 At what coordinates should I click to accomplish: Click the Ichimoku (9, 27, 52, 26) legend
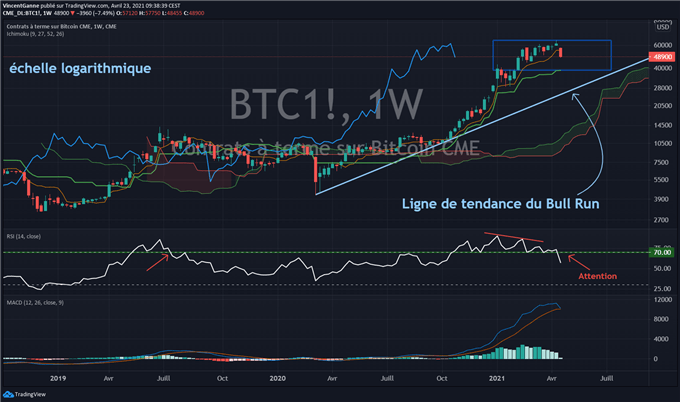pos(35,34)
